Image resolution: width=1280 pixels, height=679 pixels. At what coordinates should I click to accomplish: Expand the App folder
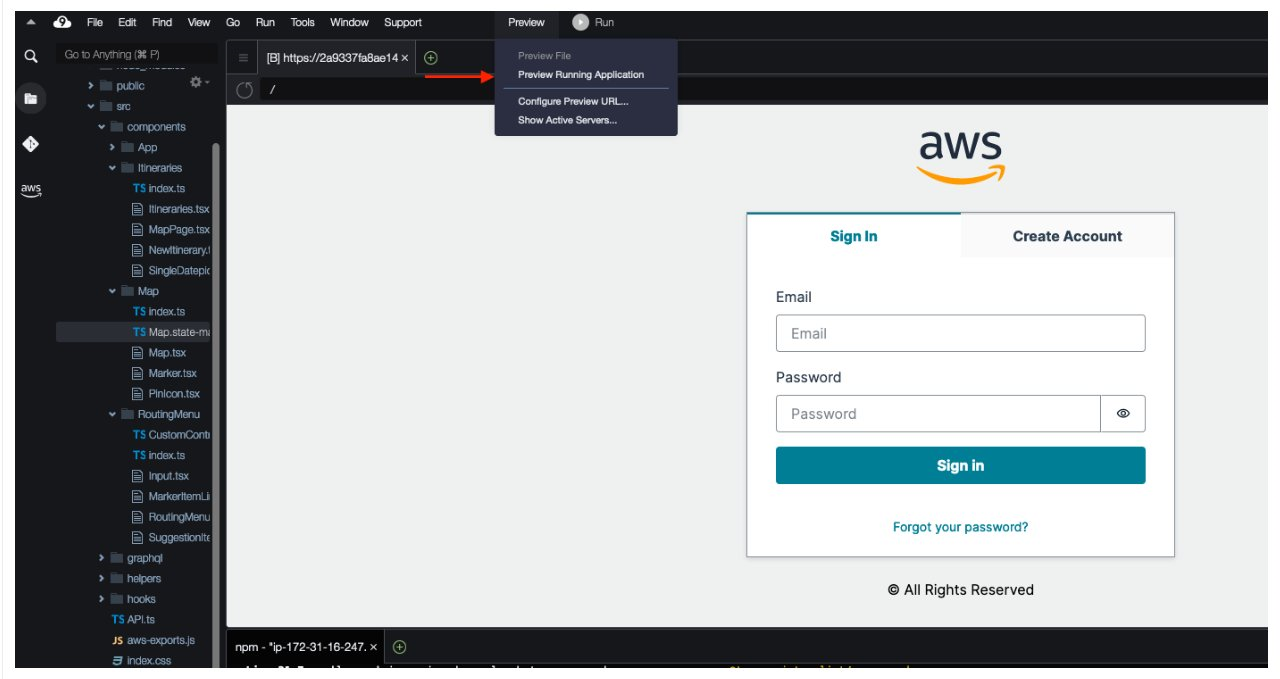[x=113, y=147]
